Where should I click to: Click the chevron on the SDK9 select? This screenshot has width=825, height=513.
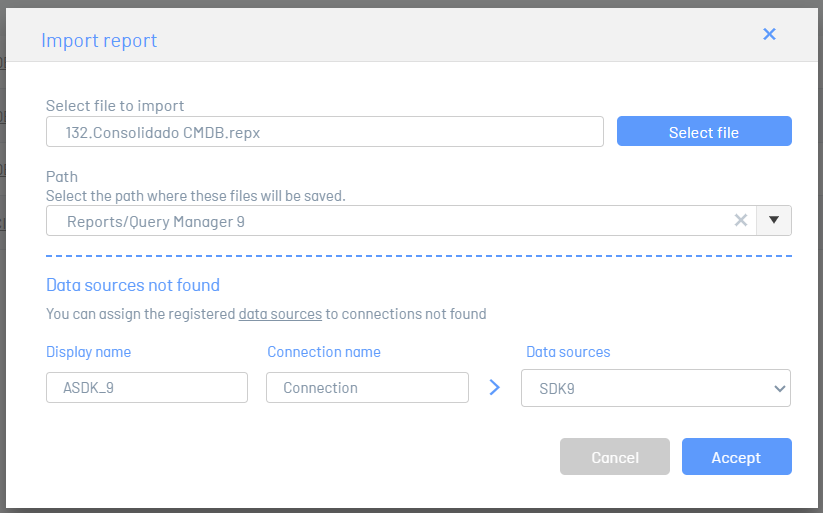[x=779, y=389]
